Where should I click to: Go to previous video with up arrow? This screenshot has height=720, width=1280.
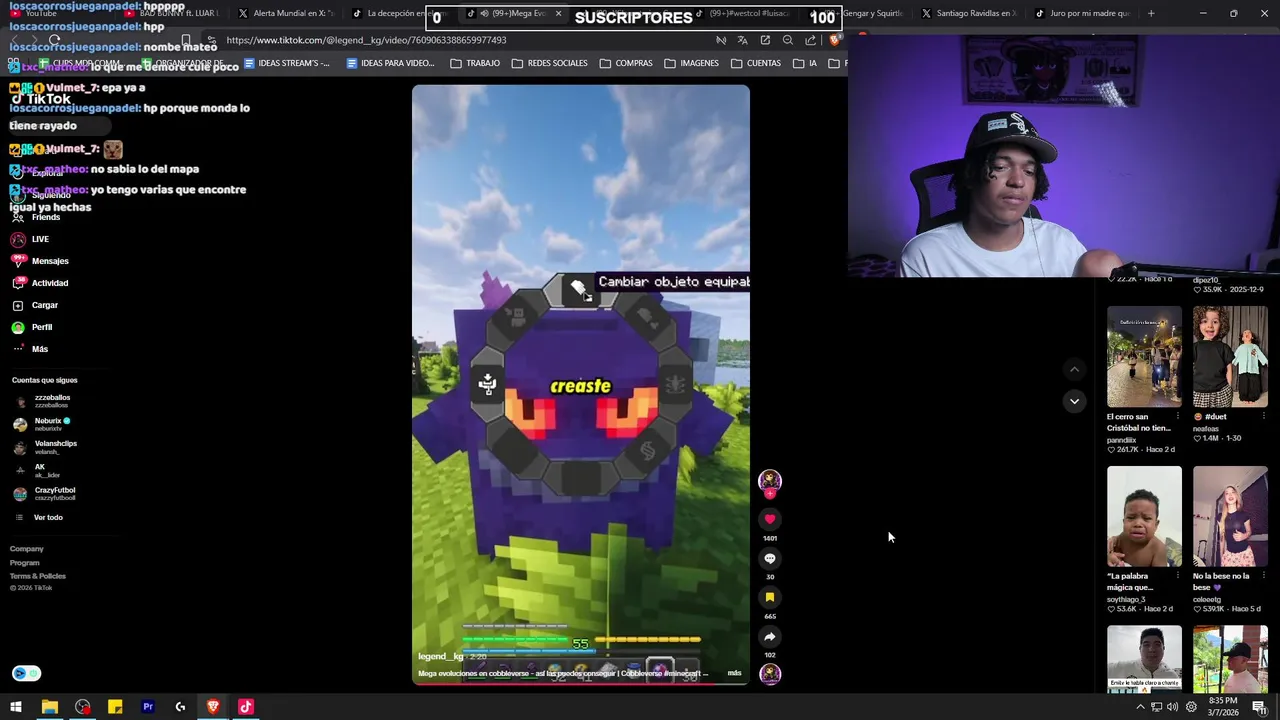1074,369
